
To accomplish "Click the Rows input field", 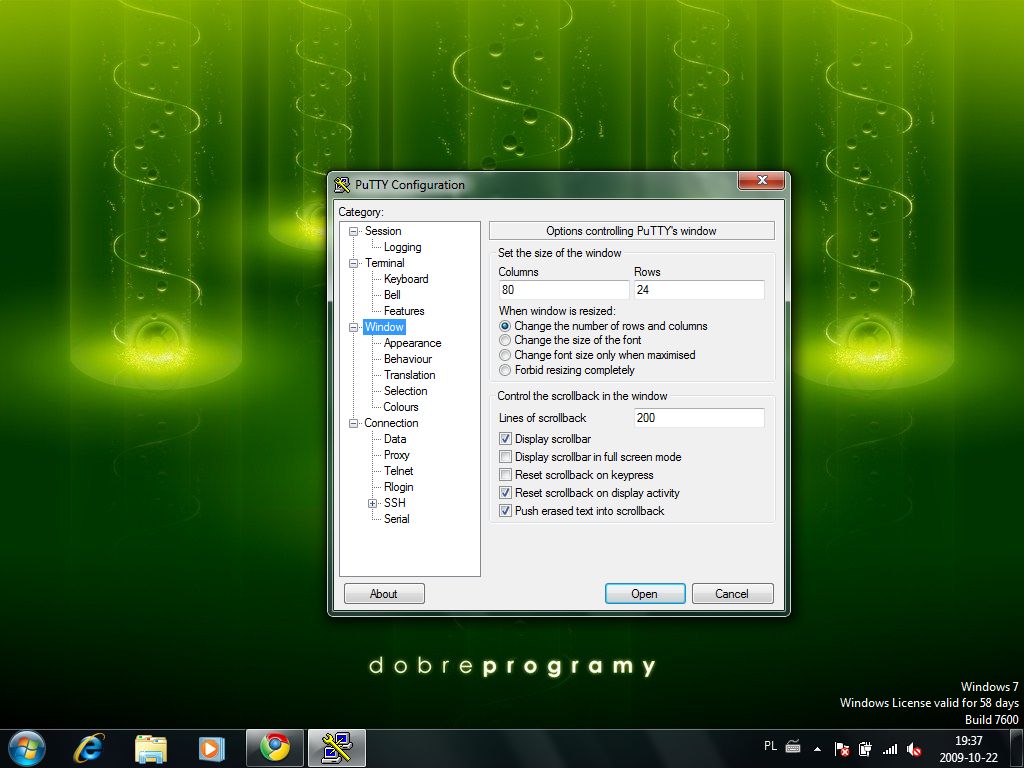I will click(699, 290).
